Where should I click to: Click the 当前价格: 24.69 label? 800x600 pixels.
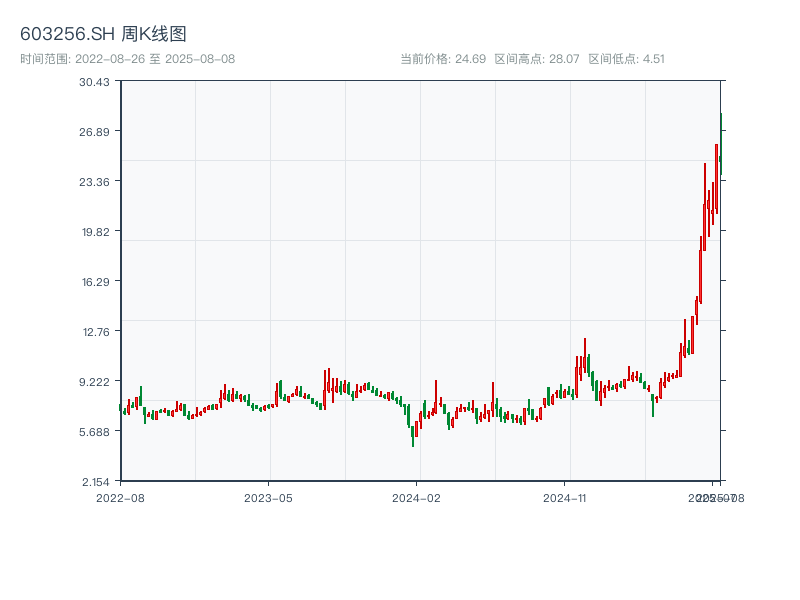tap(443, 59)
